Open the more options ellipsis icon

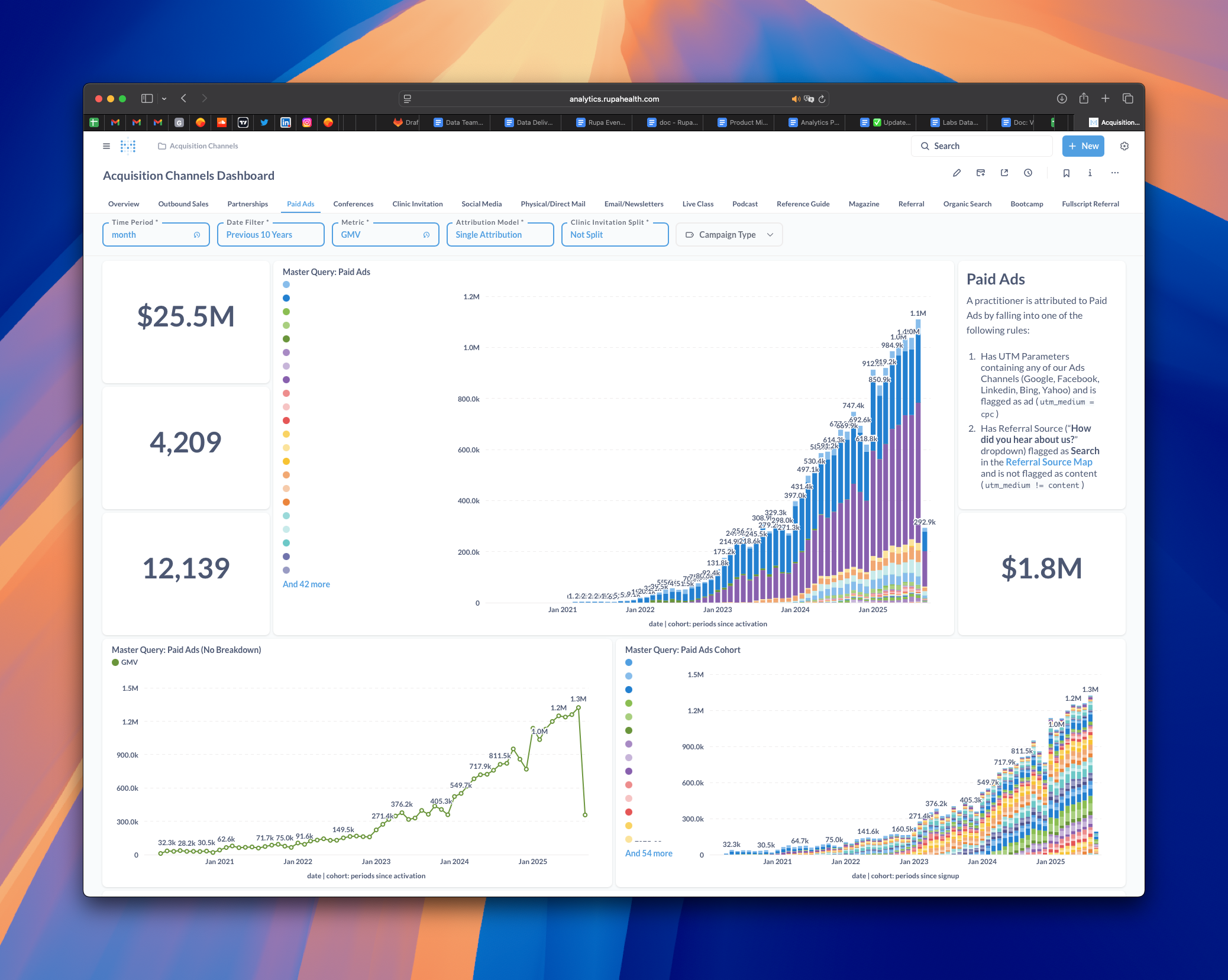click(1115, 173)
